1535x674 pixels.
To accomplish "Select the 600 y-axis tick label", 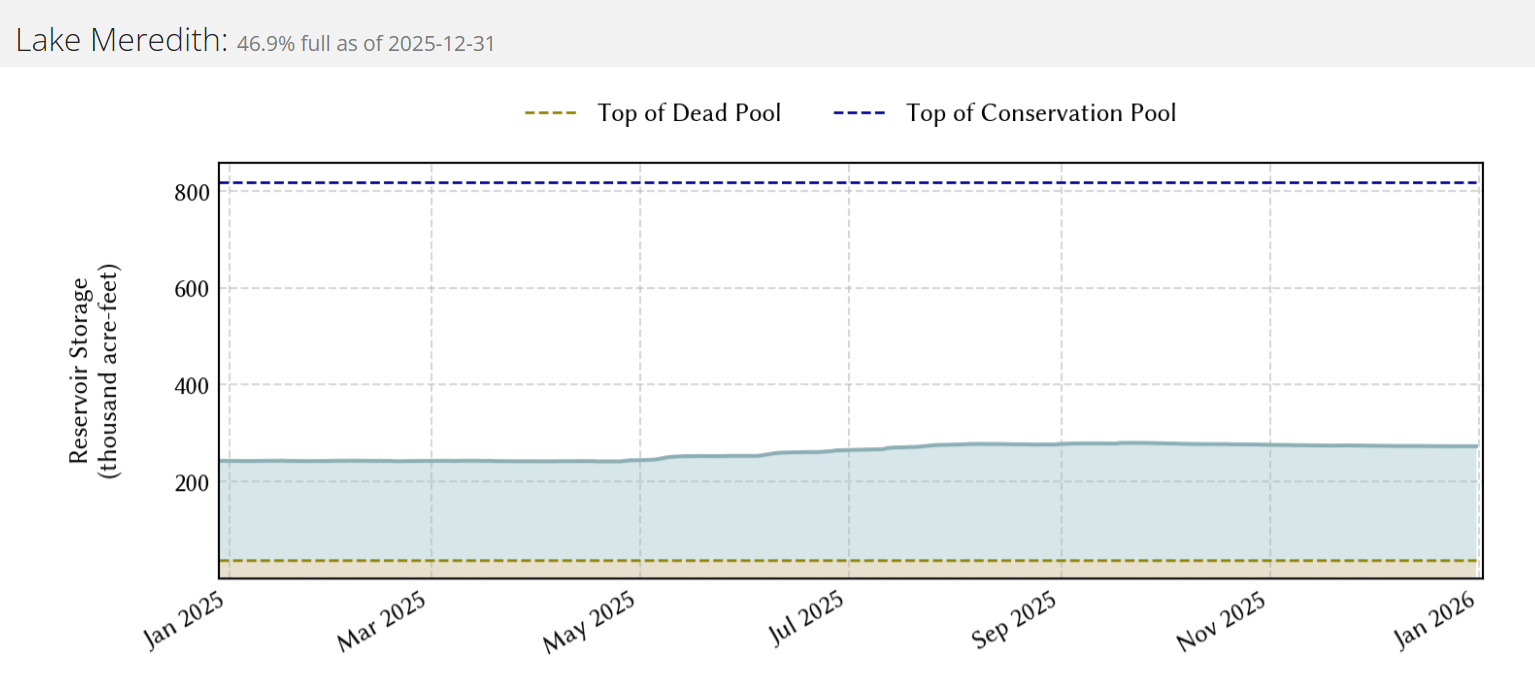I will (190, 289).
